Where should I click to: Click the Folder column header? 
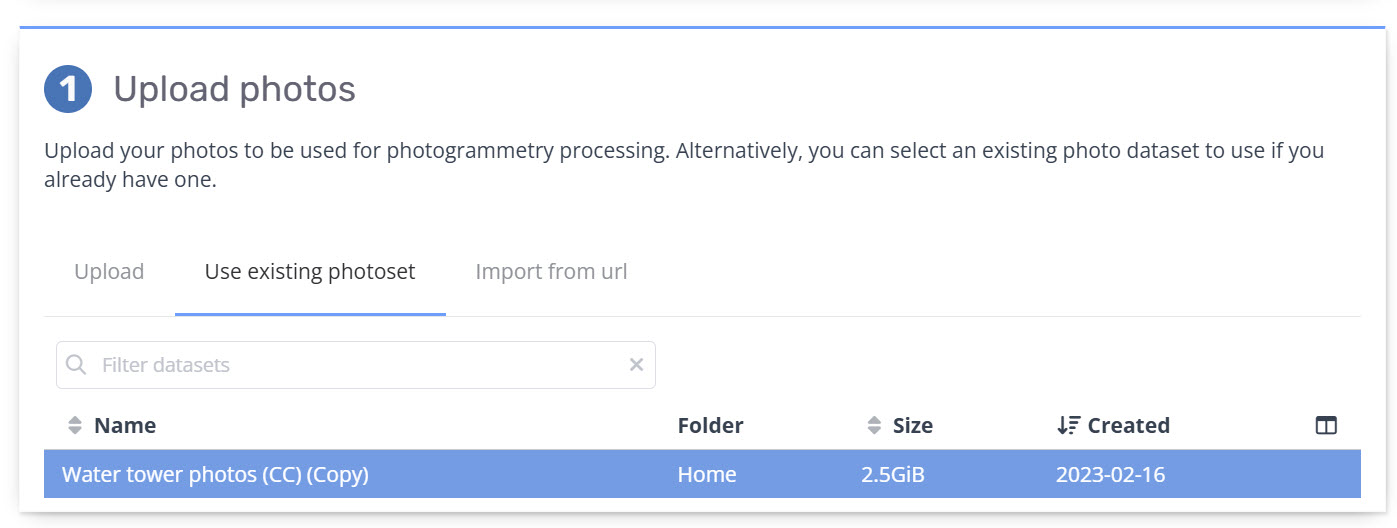coord(710,426)
